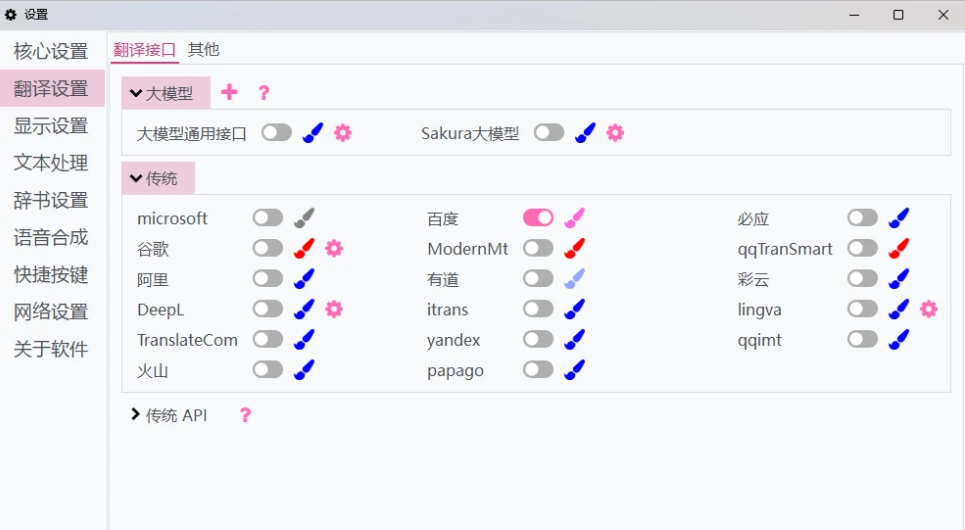
Task: Open the gear settings for 大模型通用接口
Action: tap(343, 132)
